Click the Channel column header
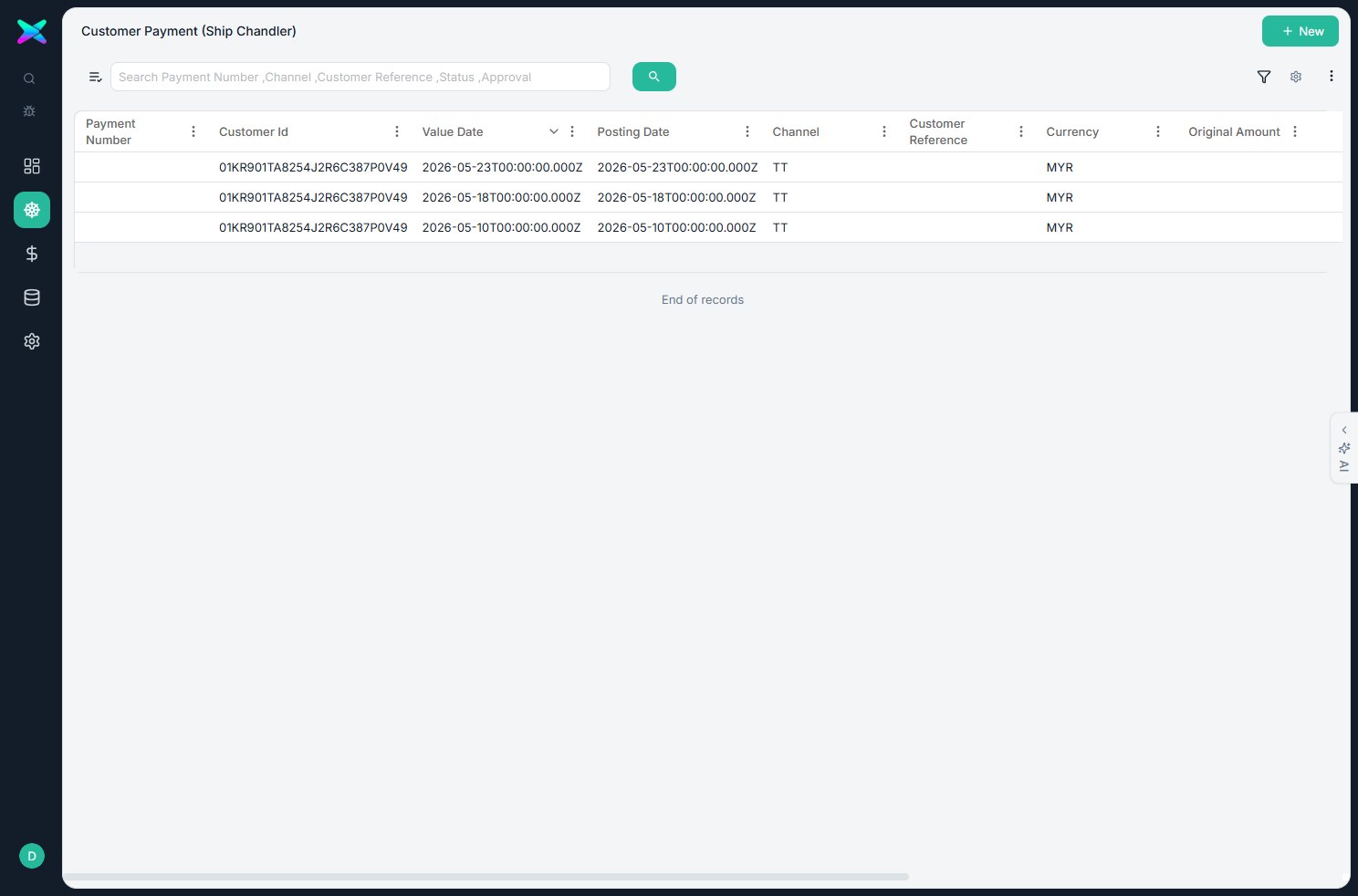The width and height of the screenshot is (1358, 896). click(x=796, y=131)
